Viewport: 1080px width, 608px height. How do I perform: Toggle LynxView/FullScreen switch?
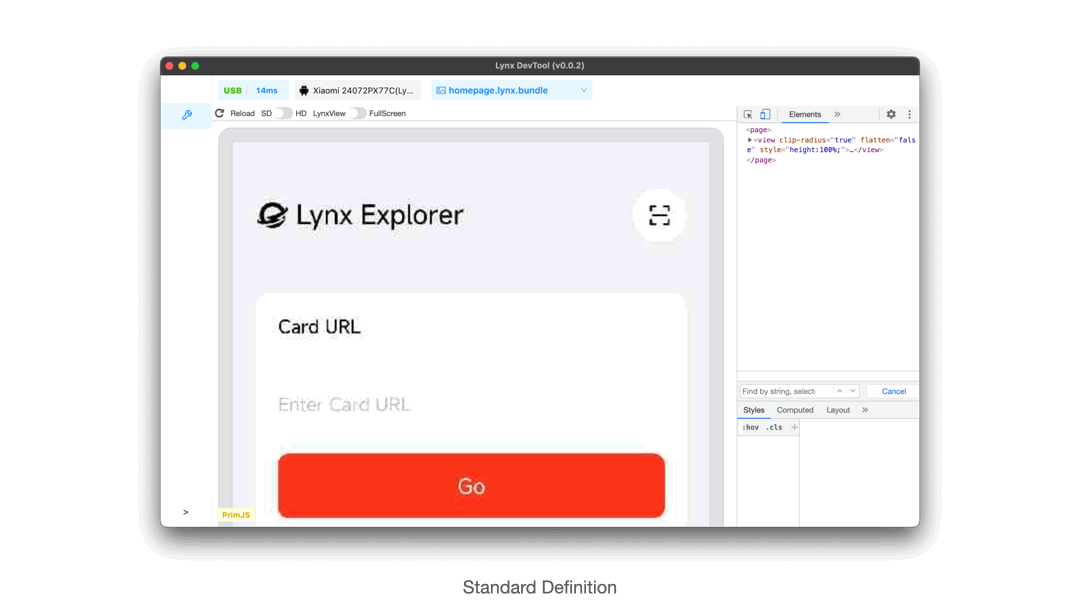(357, 114)
